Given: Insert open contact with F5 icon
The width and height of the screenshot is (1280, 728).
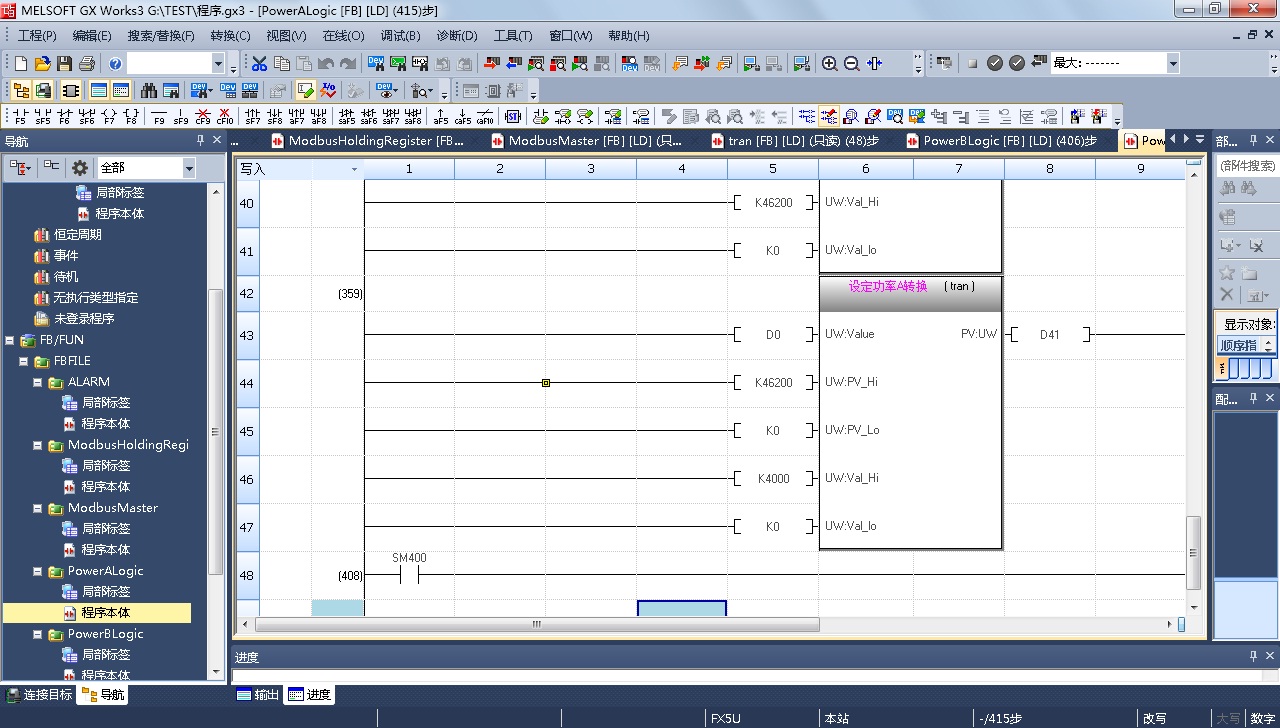Looking at the screenshot, I should tap(21, 116).
